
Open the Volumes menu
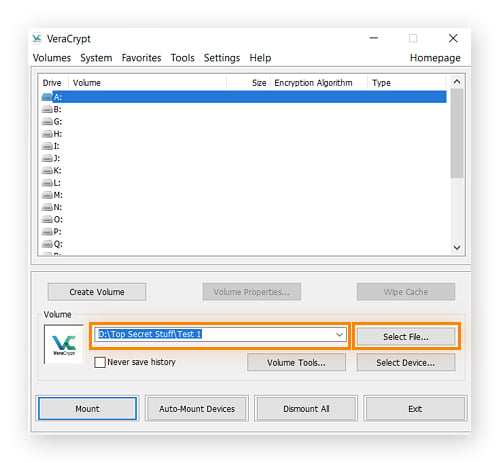coord(52,58)
